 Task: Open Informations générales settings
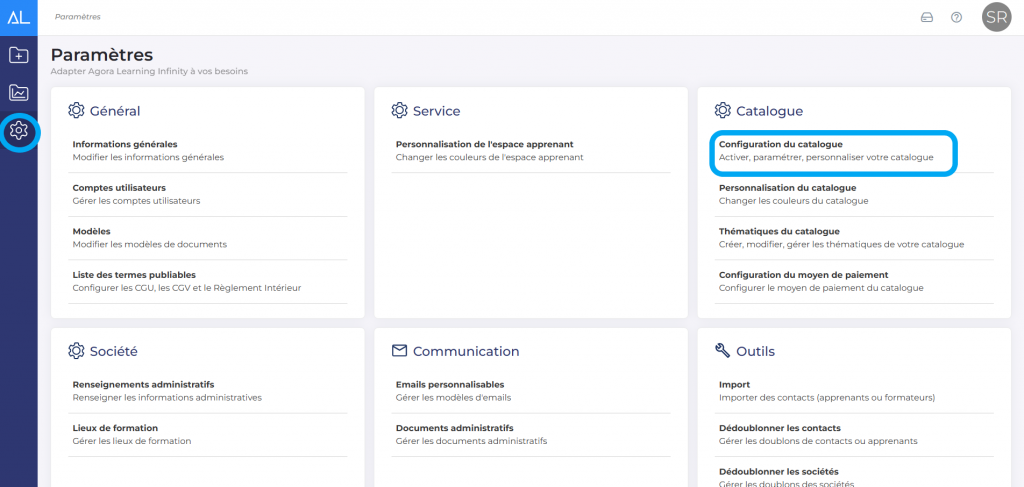point(125,144)
